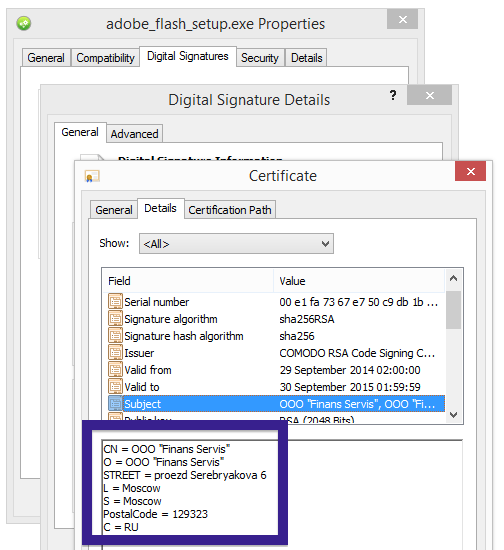The width and height of the screenshot is (504, 550).
Task: Click the PostalCode = 129323 line
Action: pyautogui.click(x=155, y=514)
